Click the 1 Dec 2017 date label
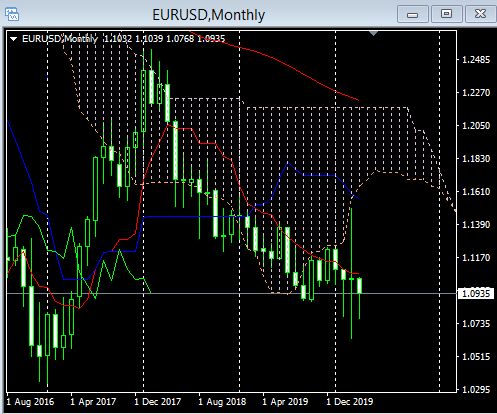Viewport: 497px width, 414px height. click(157, 402)
